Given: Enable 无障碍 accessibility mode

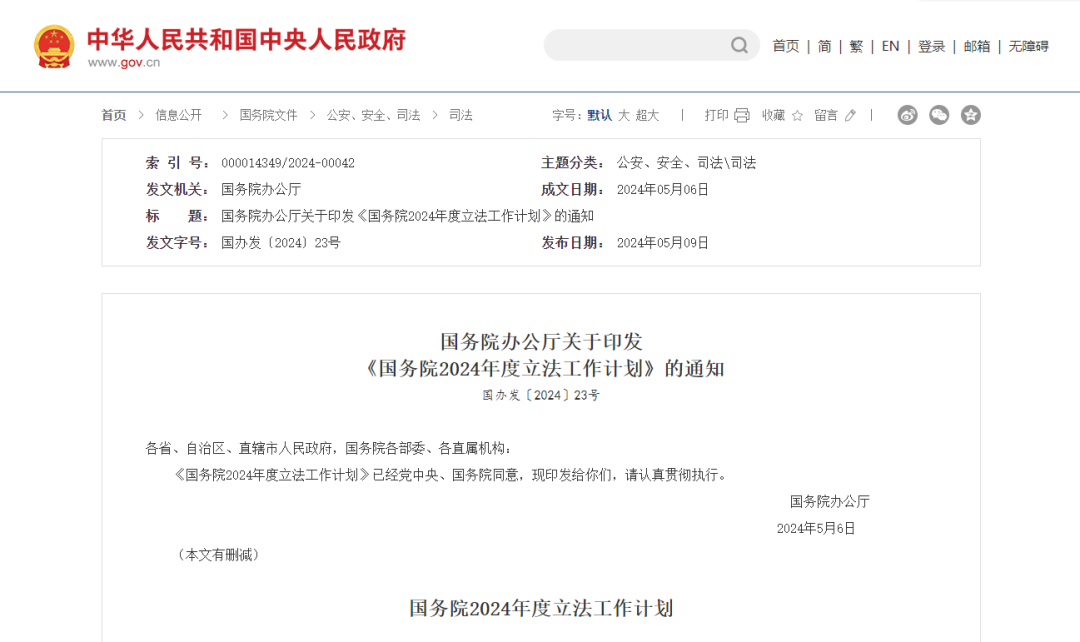Looking at the screenshot, I should [1028, 46].
